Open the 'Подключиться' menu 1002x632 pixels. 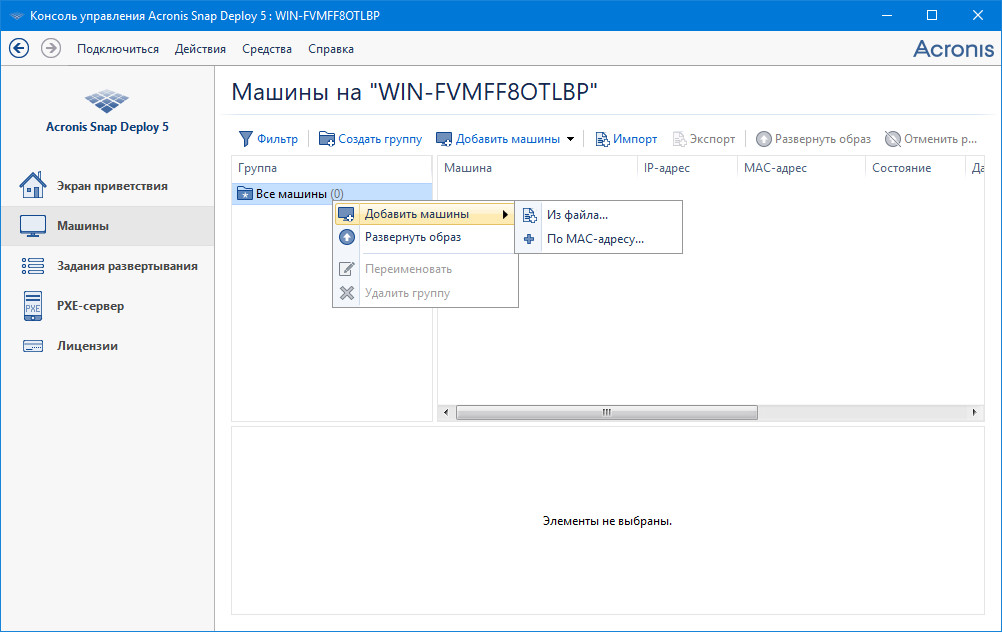[x=117, y=49]
